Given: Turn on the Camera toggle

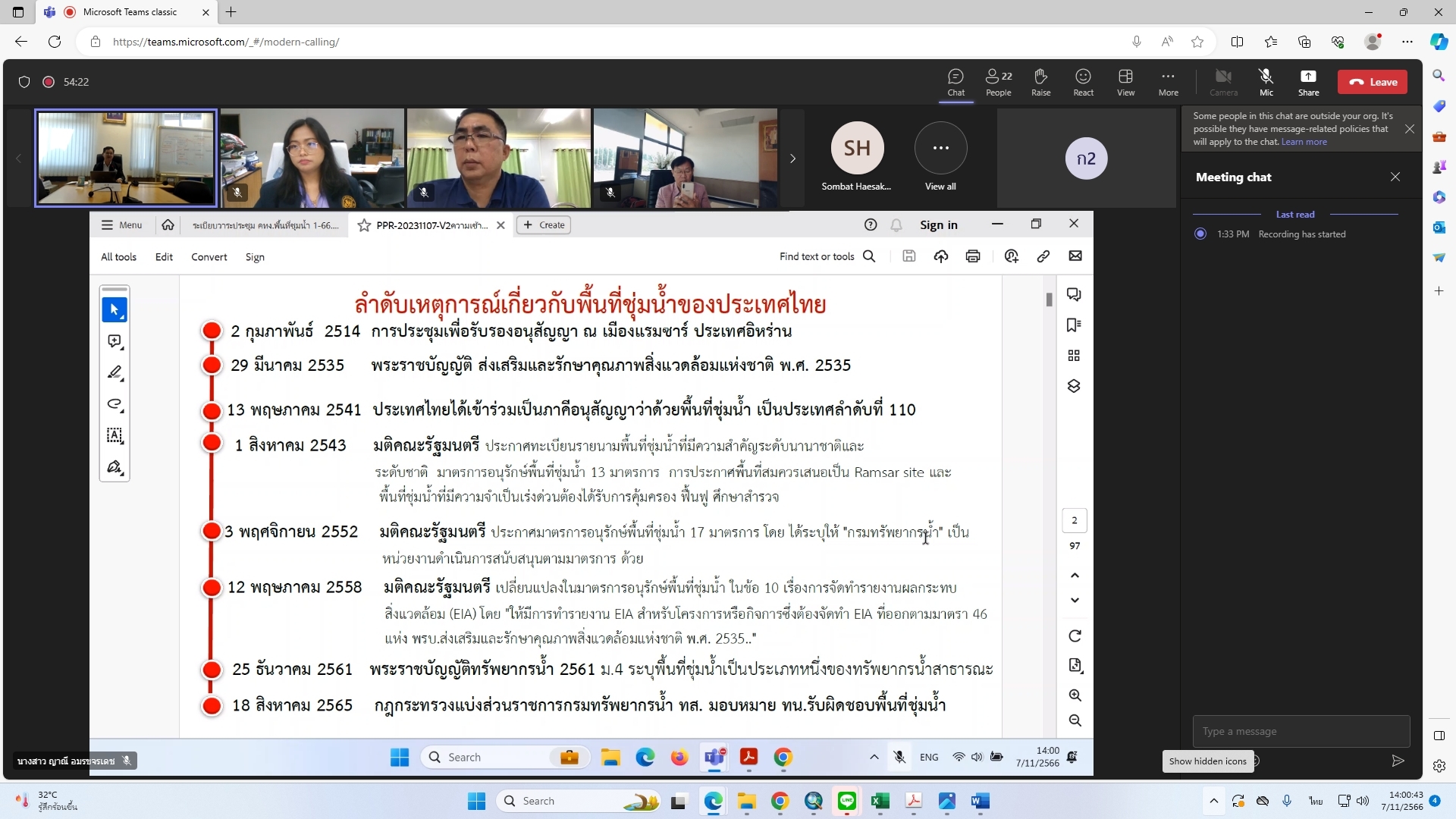Looking at the screenshot, I should tap(1223, 81).
